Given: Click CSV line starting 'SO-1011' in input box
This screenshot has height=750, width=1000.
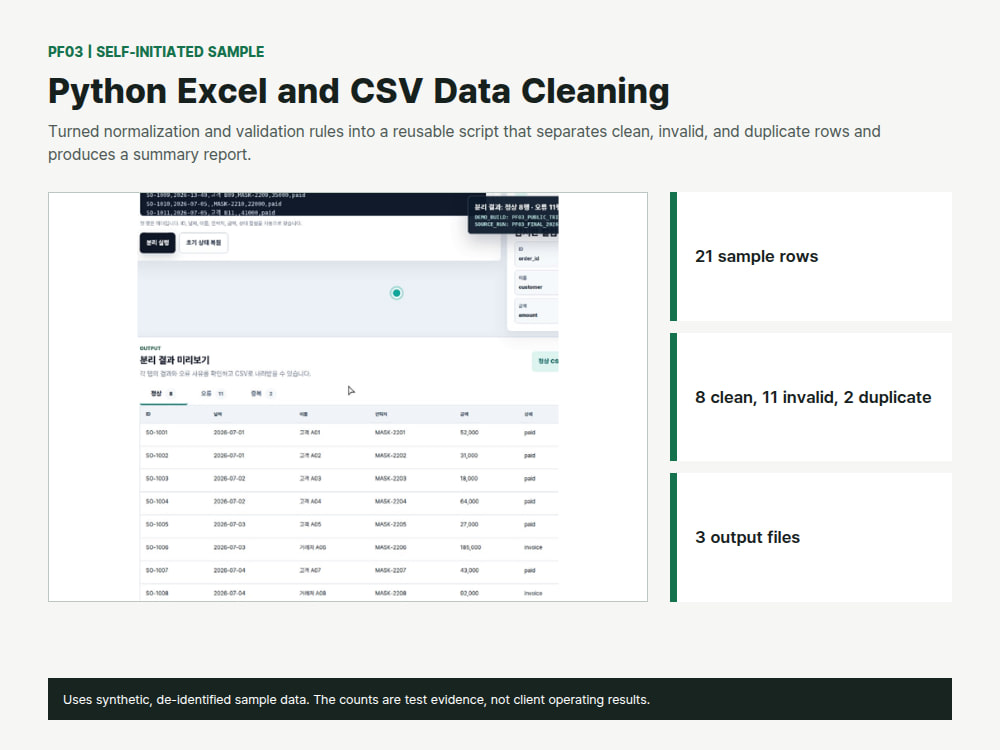Looking at the screenshot, I should point(210,212).
